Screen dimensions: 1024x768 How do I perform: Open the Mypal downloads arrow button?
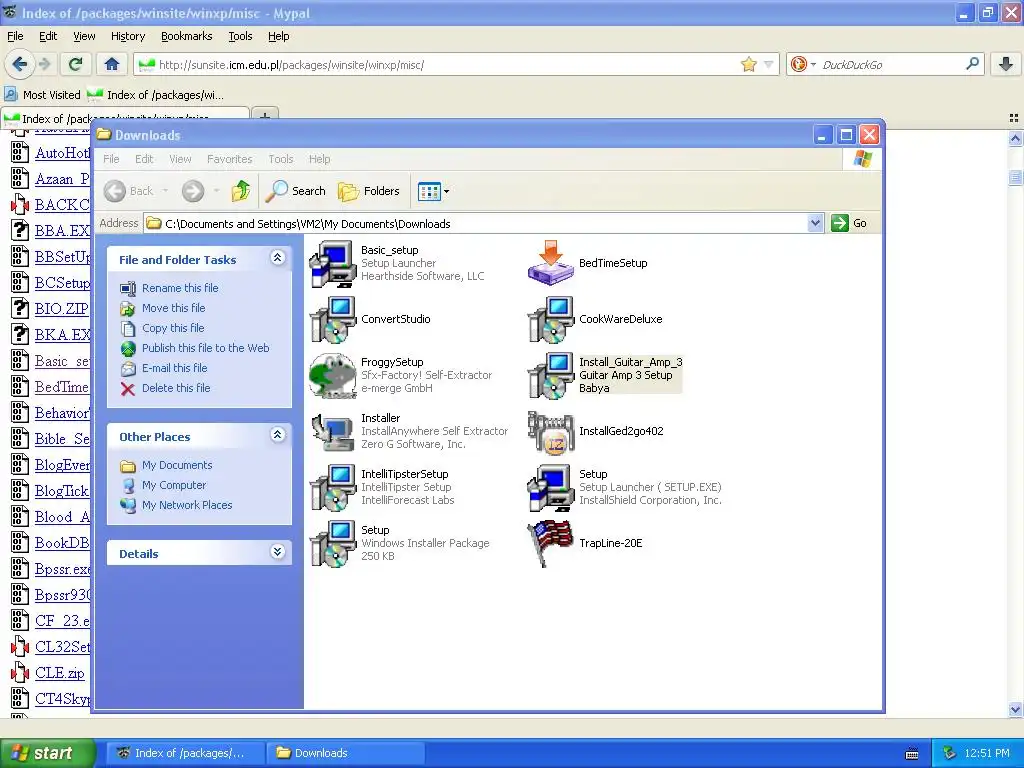point(1006,64)
